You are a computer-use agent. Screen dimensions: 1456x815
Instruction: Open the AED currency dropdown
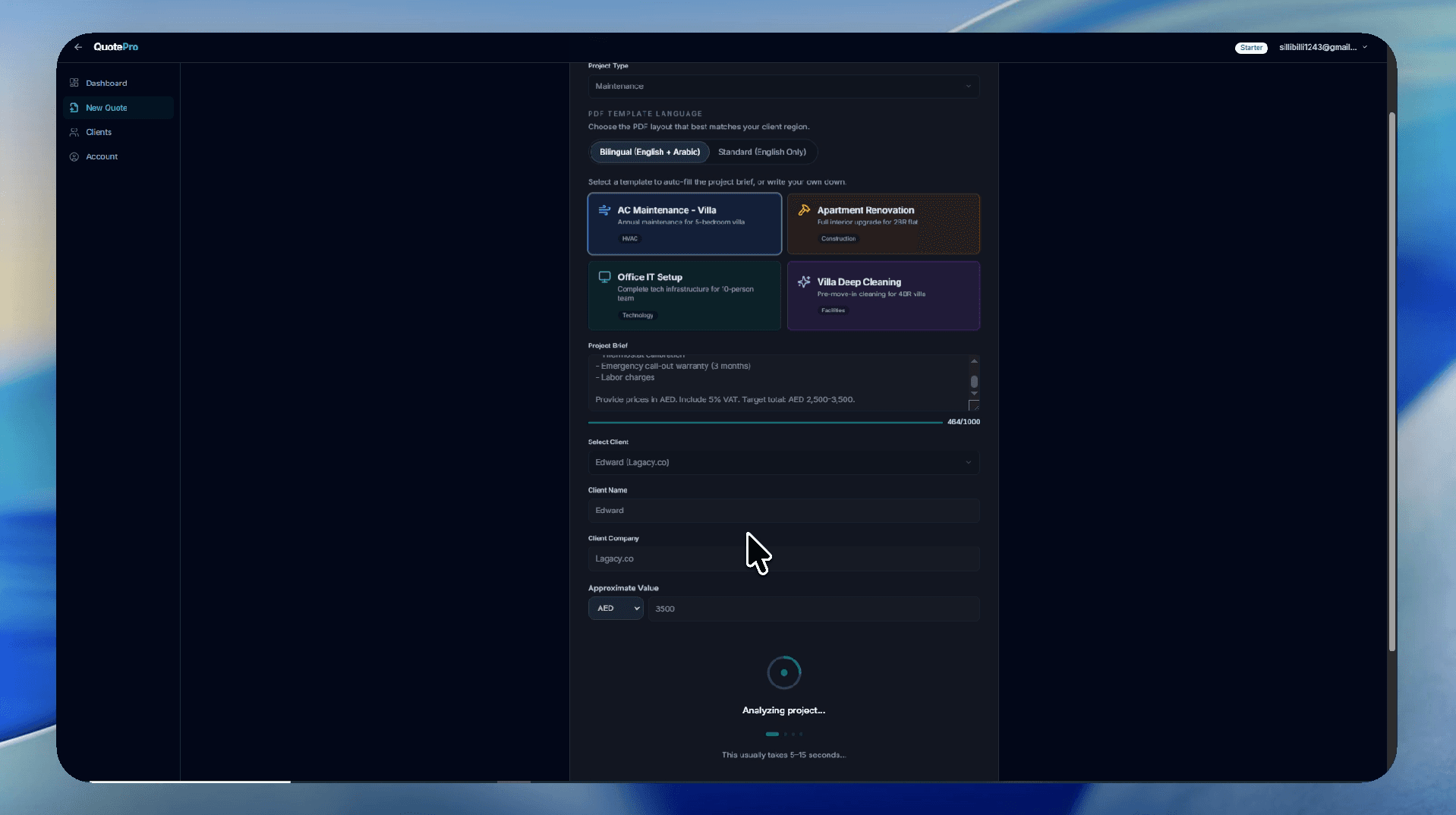[616, 609]
